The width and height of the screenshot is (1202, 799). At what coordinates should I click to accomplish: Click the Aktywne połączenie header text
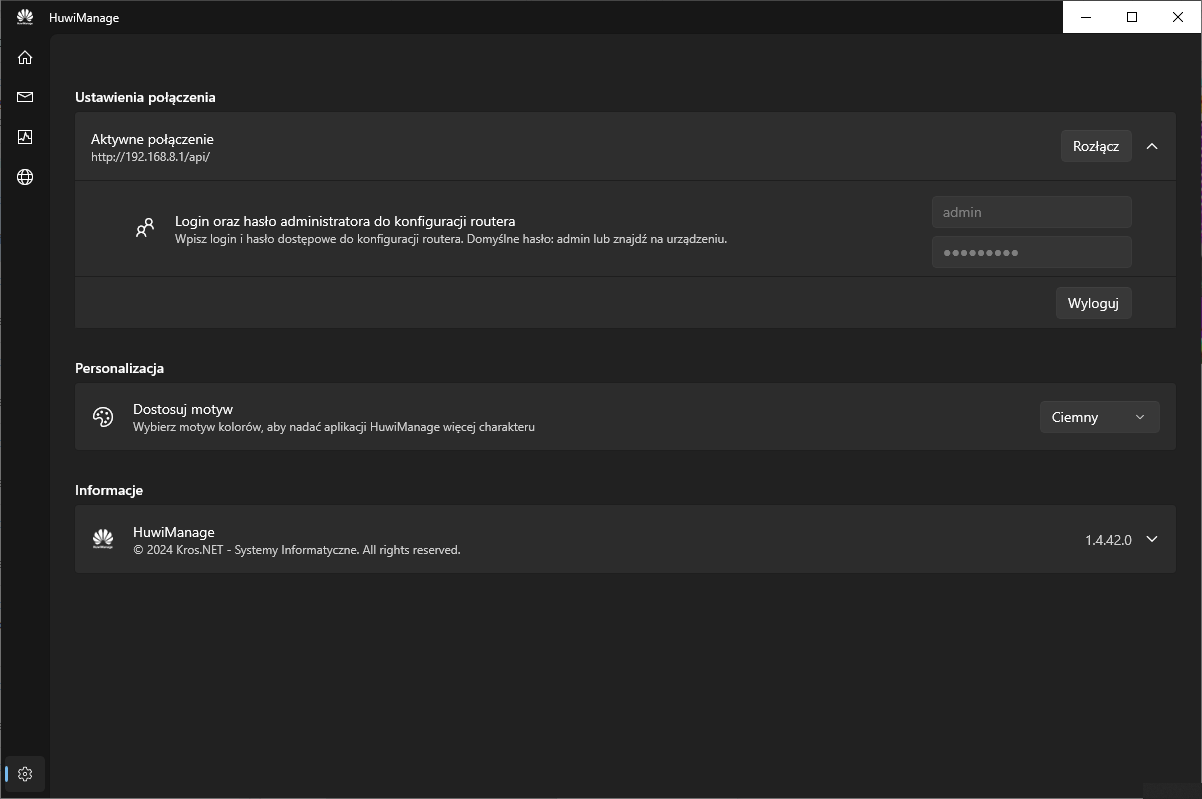pos(152,139)
